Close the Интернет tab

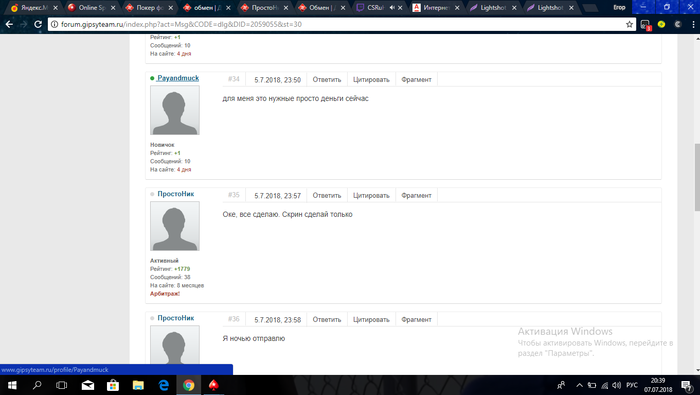click(x=457, y=8)
